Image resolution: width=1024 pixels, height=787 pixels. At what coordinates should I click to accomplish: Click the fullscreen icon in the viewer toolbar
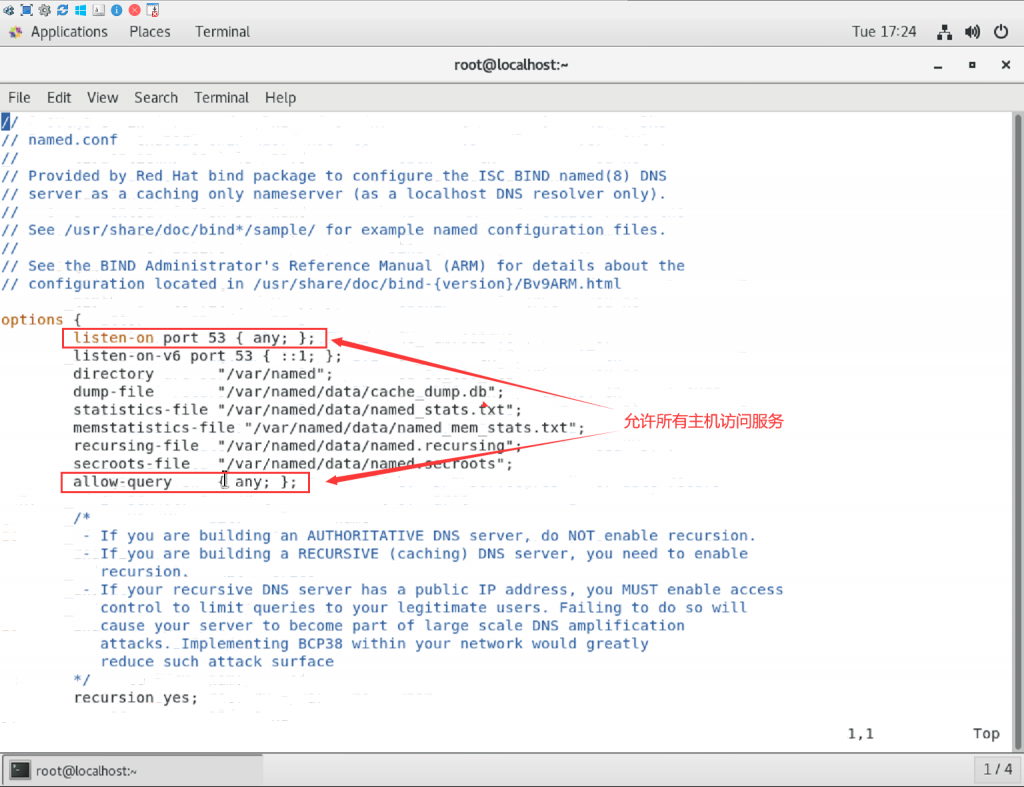(x=27, y=10)
